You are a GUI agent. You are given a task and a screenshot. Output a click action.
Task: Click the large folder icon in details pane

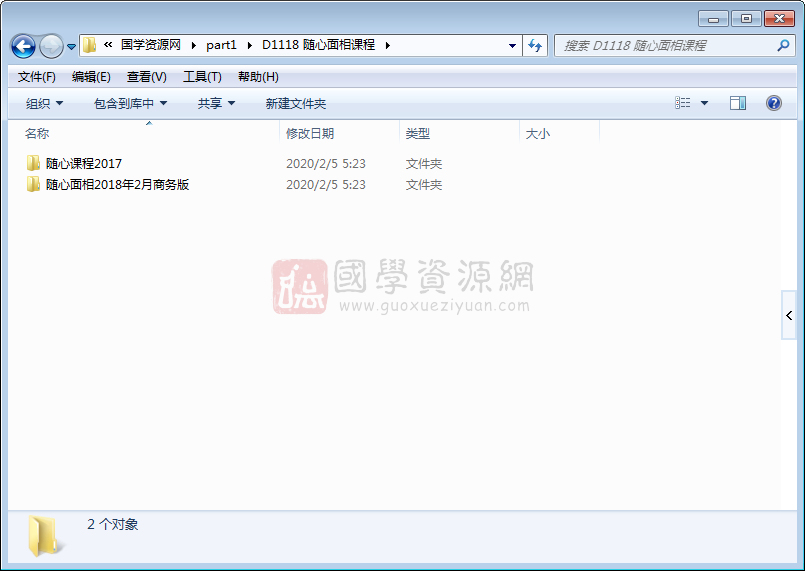tap(46, 536)
